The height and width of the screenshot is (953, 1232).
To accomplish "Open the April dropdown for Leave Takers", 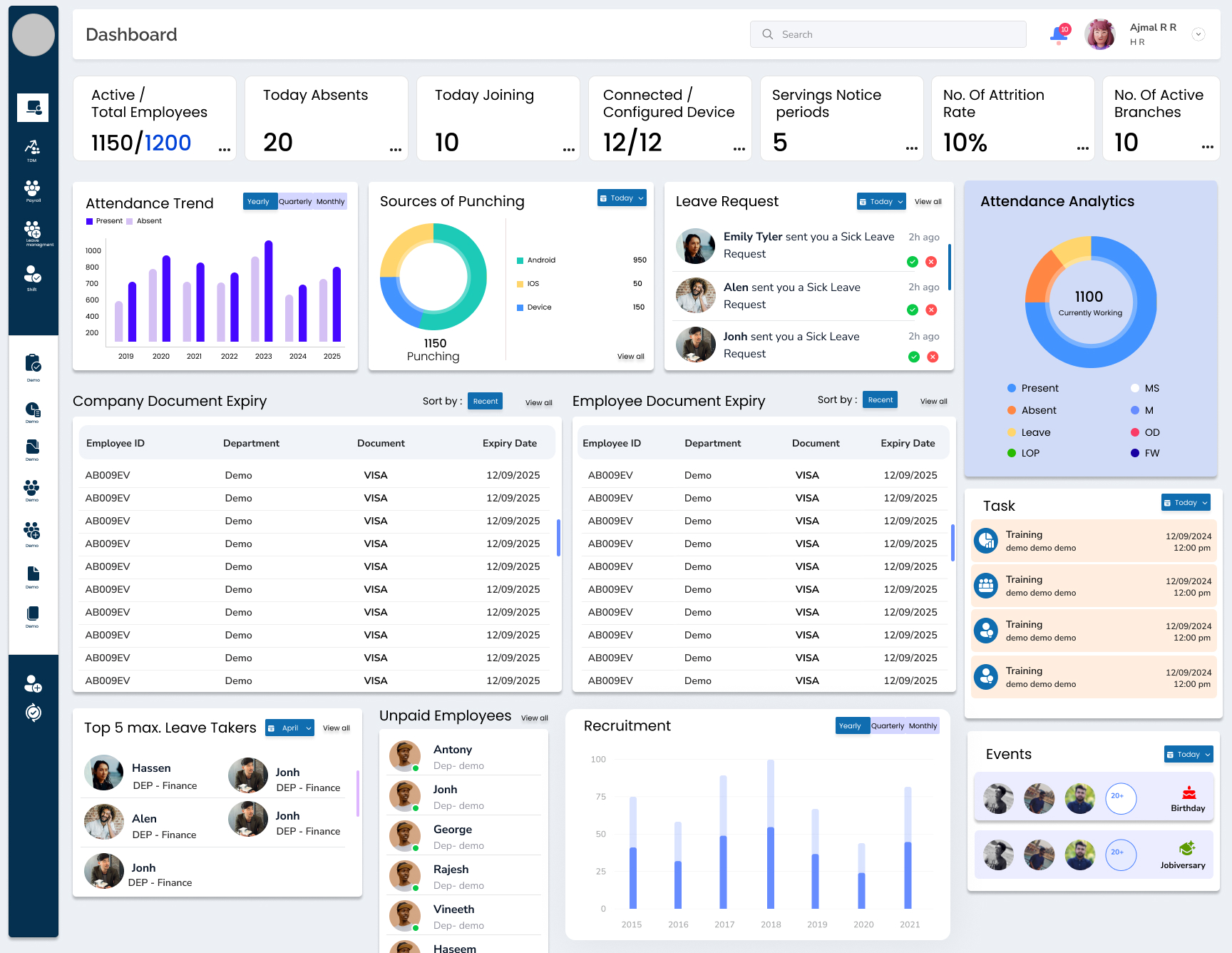I will click(289, 728).
